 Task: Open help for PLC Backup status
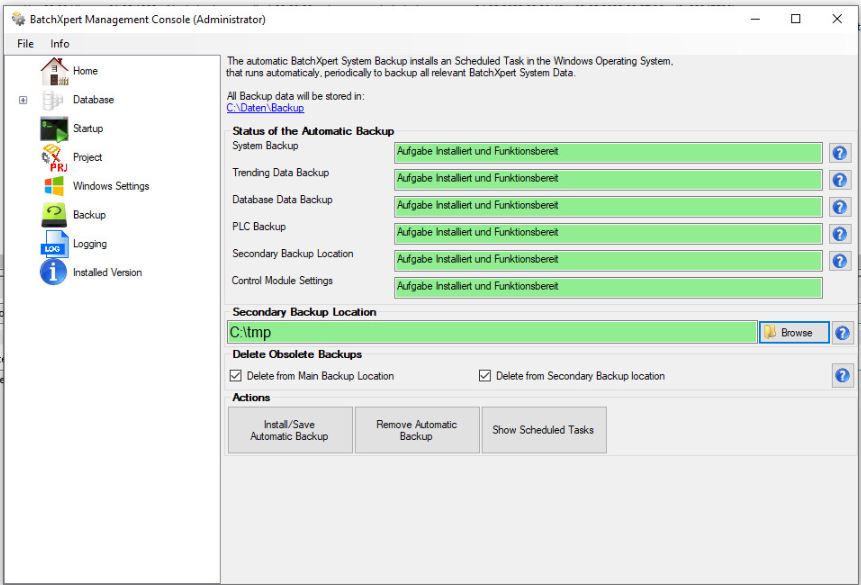coord(840,233)
